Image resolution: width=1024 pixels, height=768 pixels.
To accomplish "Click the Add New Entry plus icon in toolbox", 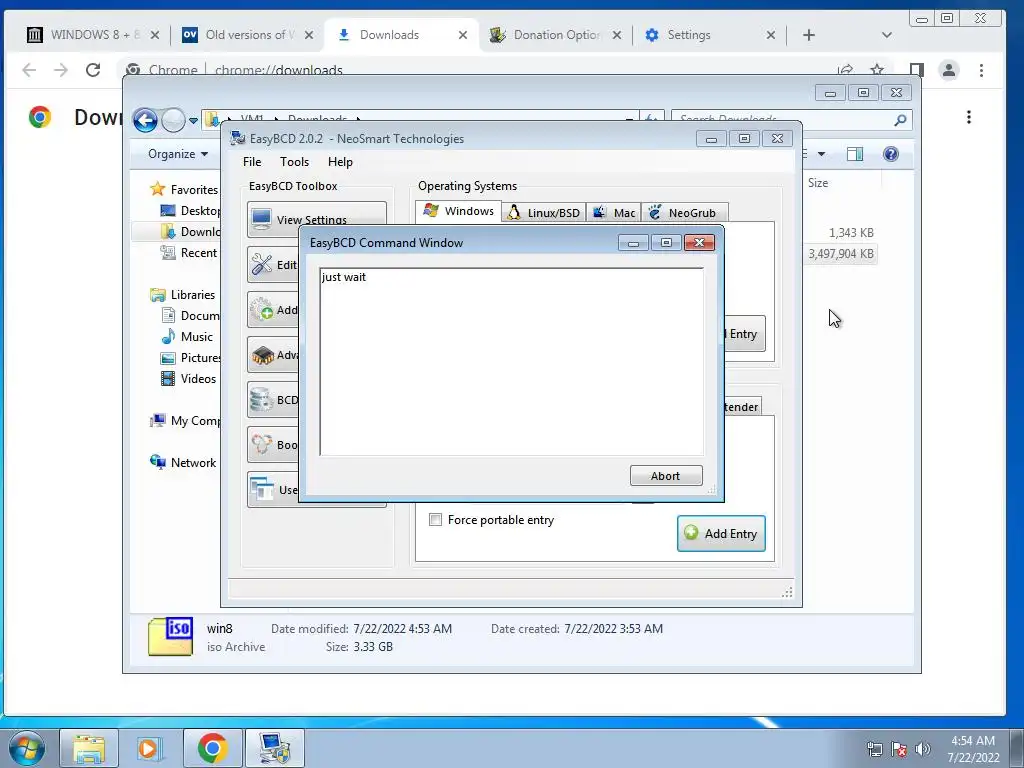I will (263, 310).
